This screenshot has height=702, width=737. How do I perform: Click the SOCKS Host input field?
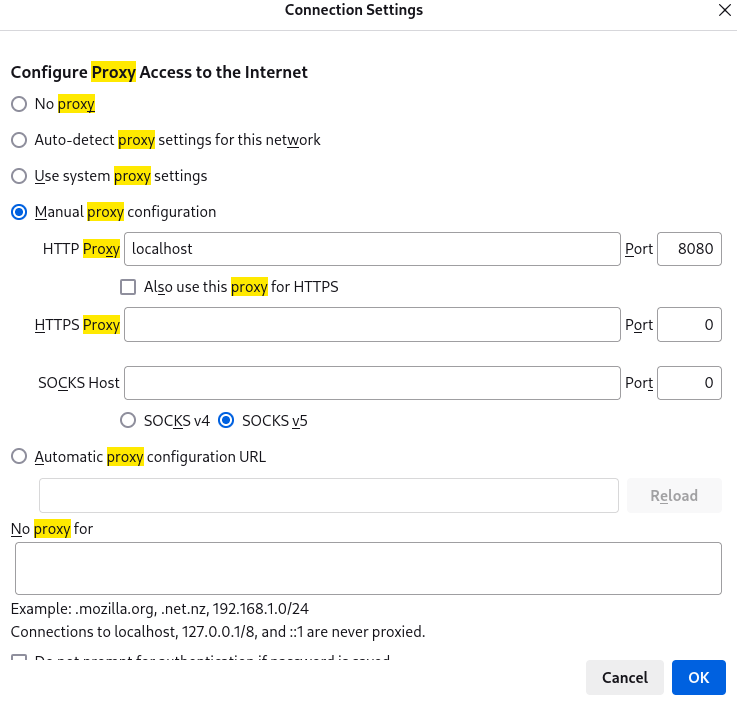click(372, 382)
